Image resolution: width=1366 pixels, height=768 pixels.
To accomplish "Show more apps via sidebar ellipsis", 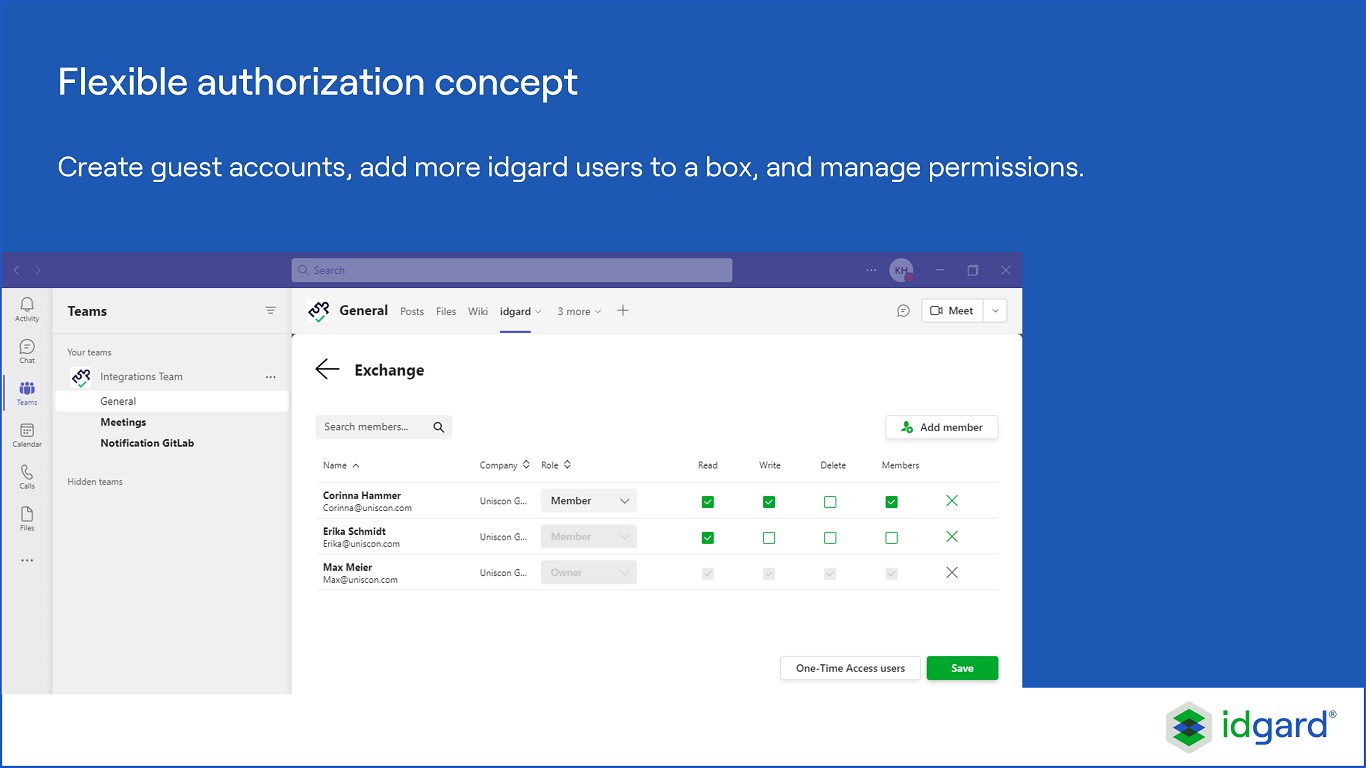I will coord(27,560).
